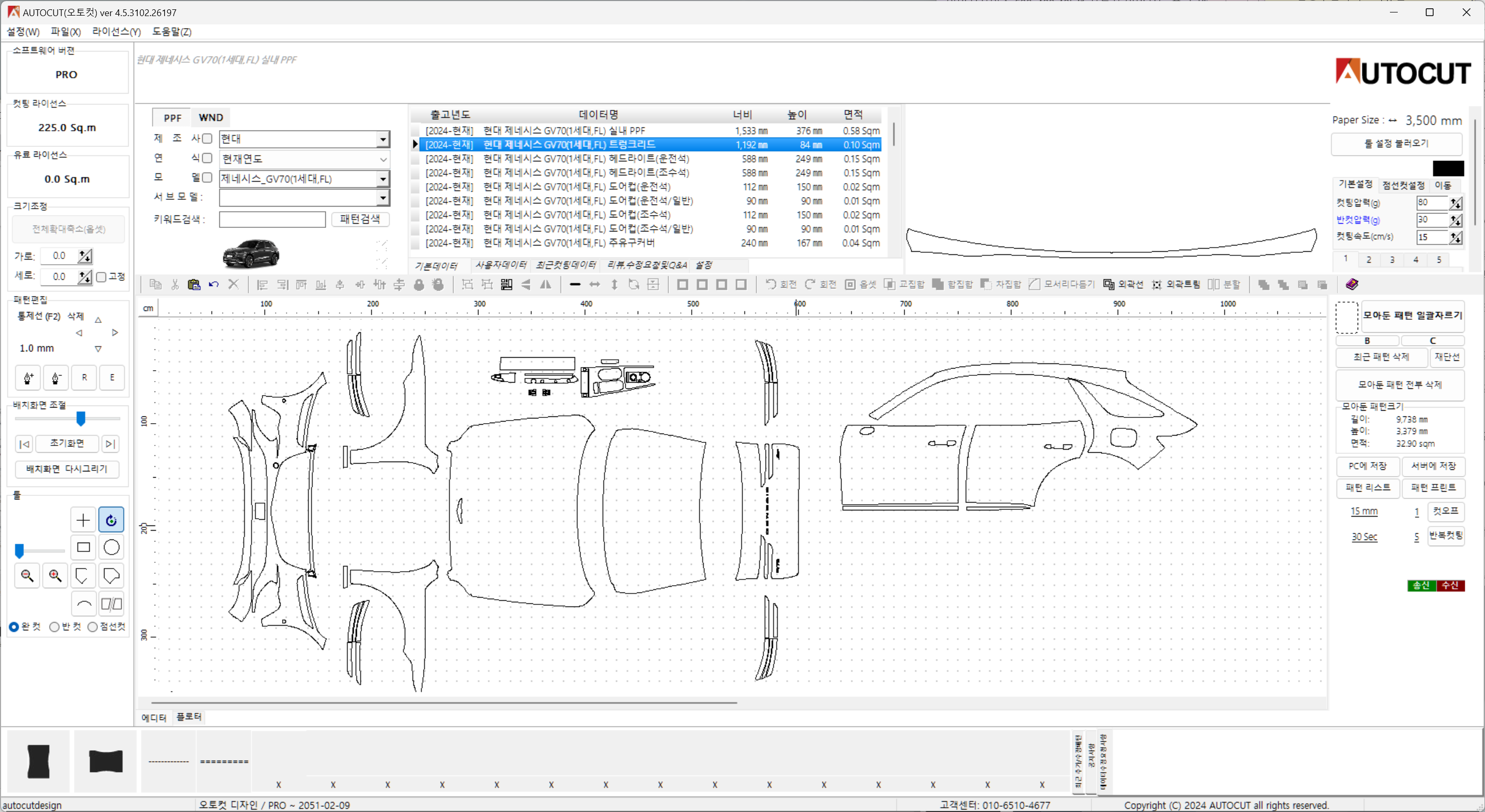The height and width of the screenshot is (812, 1485).
Task: Toggle the 고정 size lock checkbox
Action: point(101,277)
